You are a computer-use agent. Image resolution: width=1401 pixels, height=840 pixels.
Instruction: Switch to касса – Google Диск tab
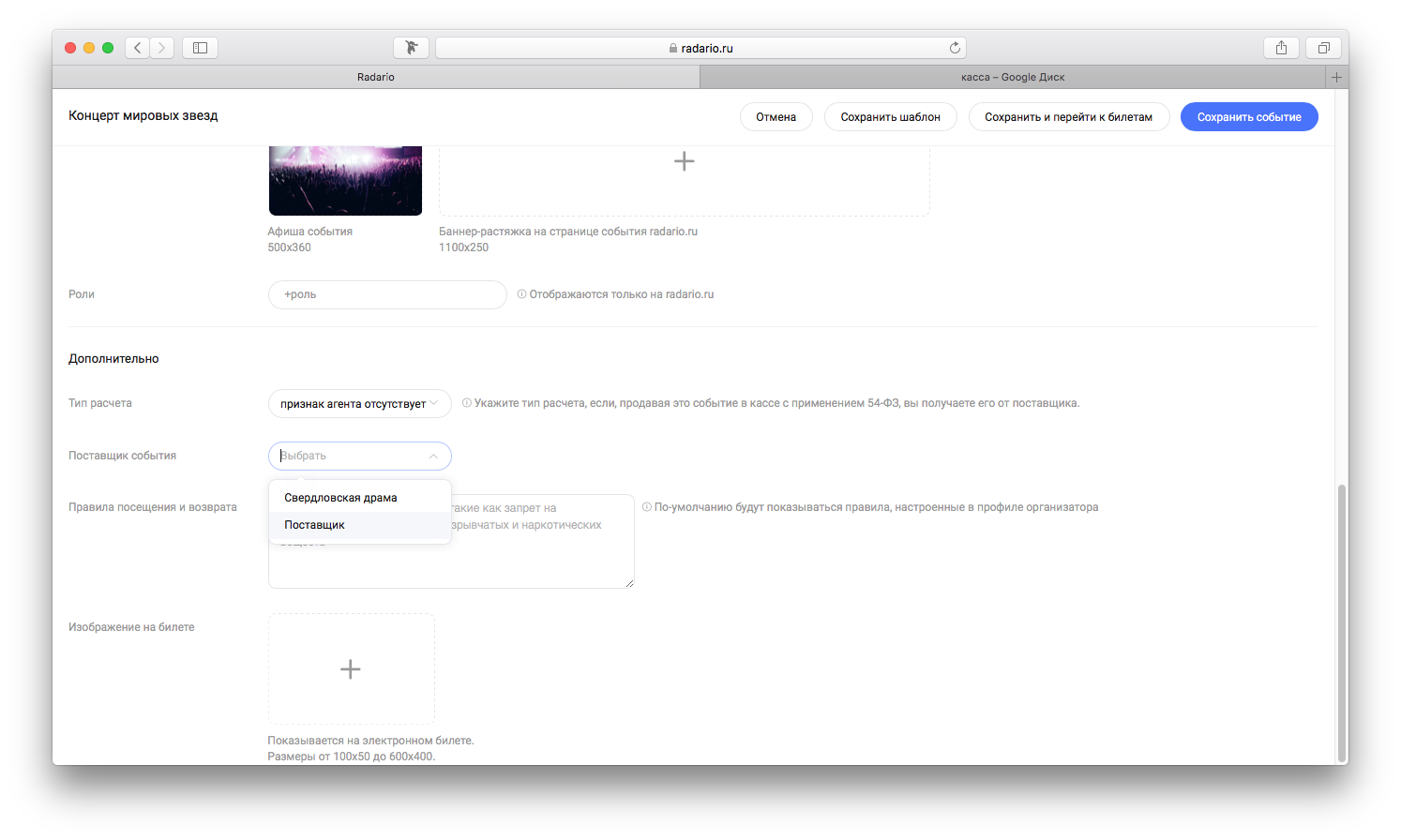coord(1013,77)
